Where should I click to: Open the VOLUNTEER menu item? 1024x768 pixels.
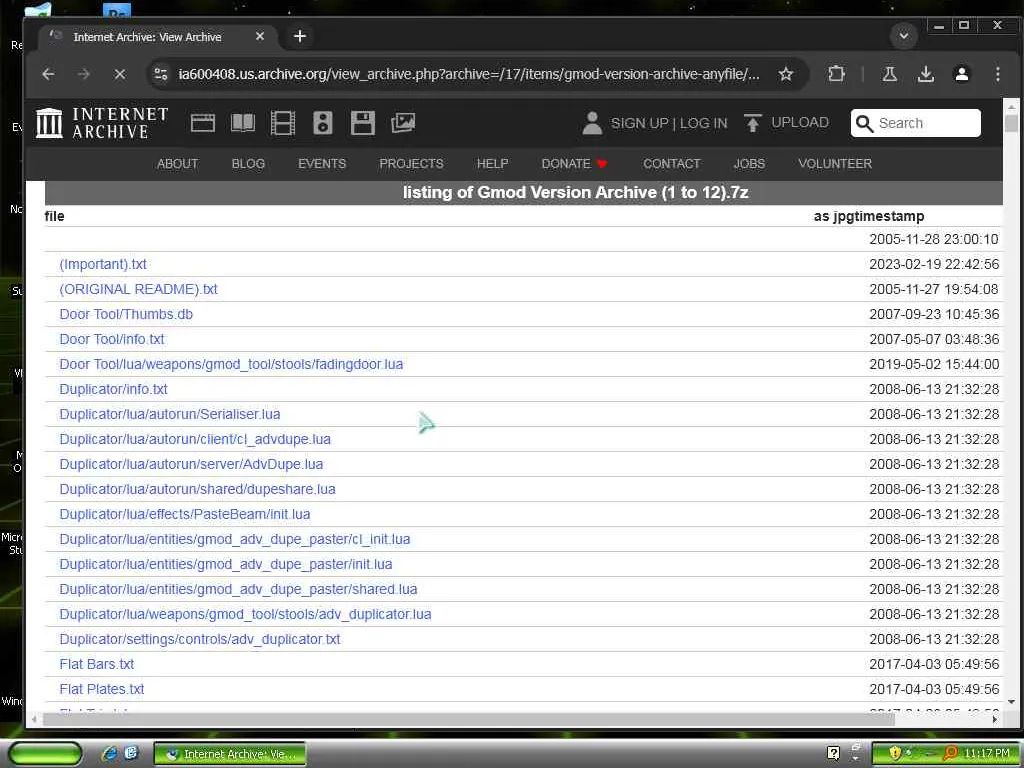point(835,164)
